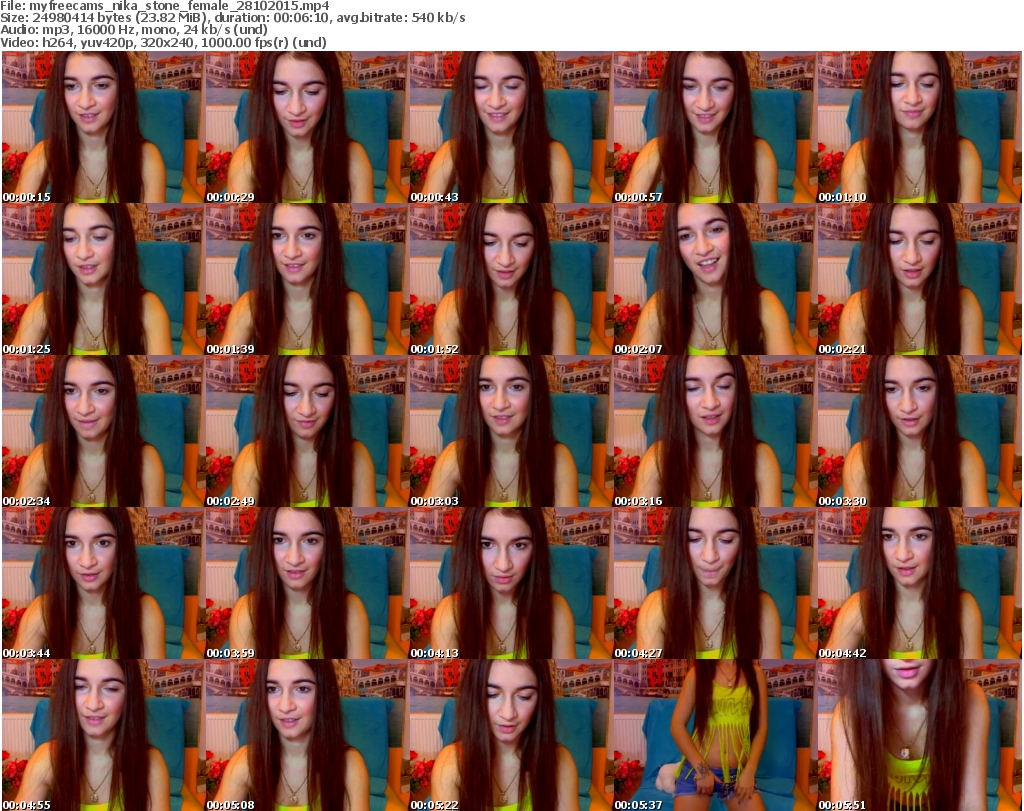Image resolution: width=1024 pixels, height=811 pixels.
Task: Open the thumbnail labeled 00:03:30
Action: point(919,432)
